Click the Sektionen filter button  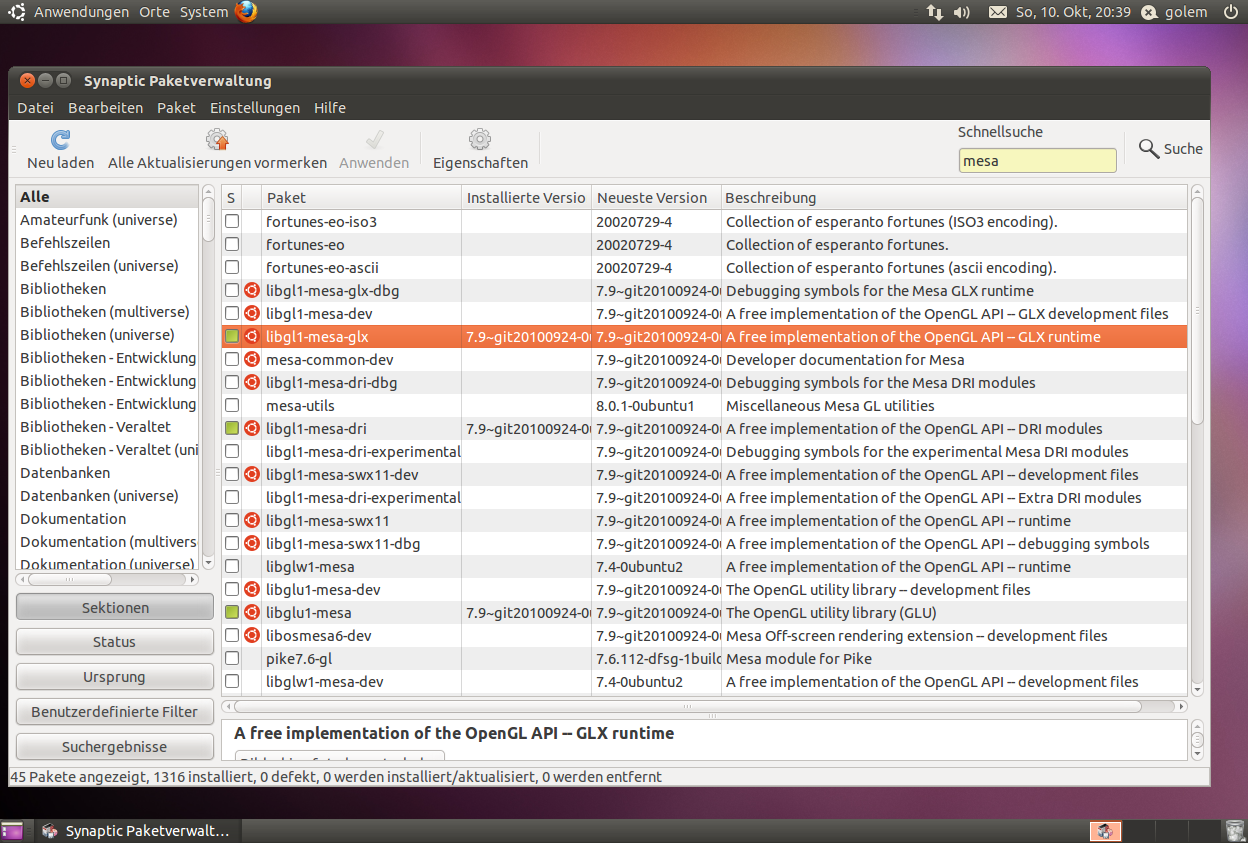pyautogui.click(x=115, y=607)
